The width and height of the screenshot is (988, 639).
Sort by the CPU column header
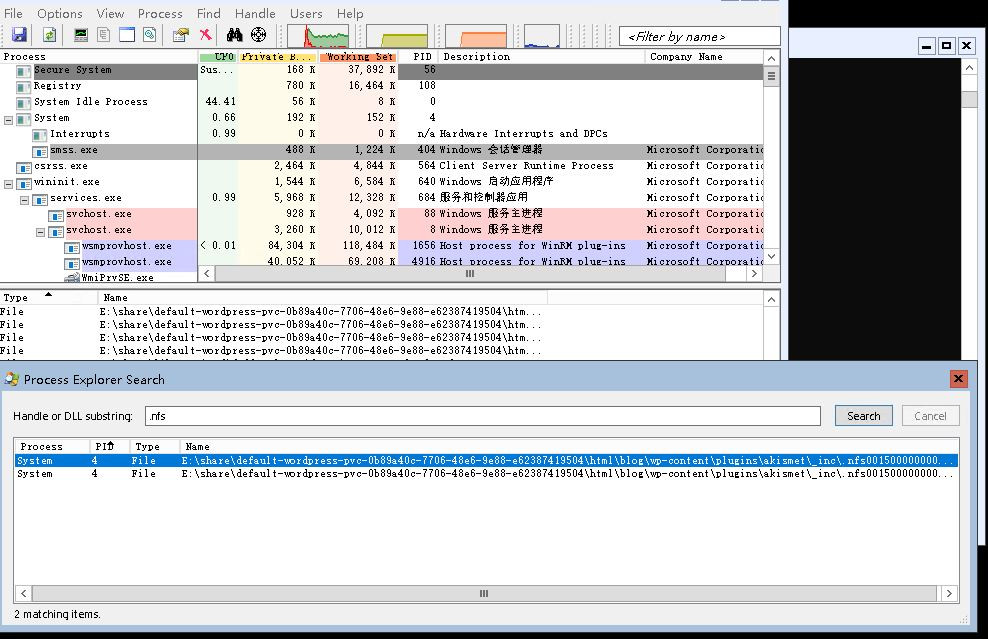pyautogui.click(x=218, y=57)
